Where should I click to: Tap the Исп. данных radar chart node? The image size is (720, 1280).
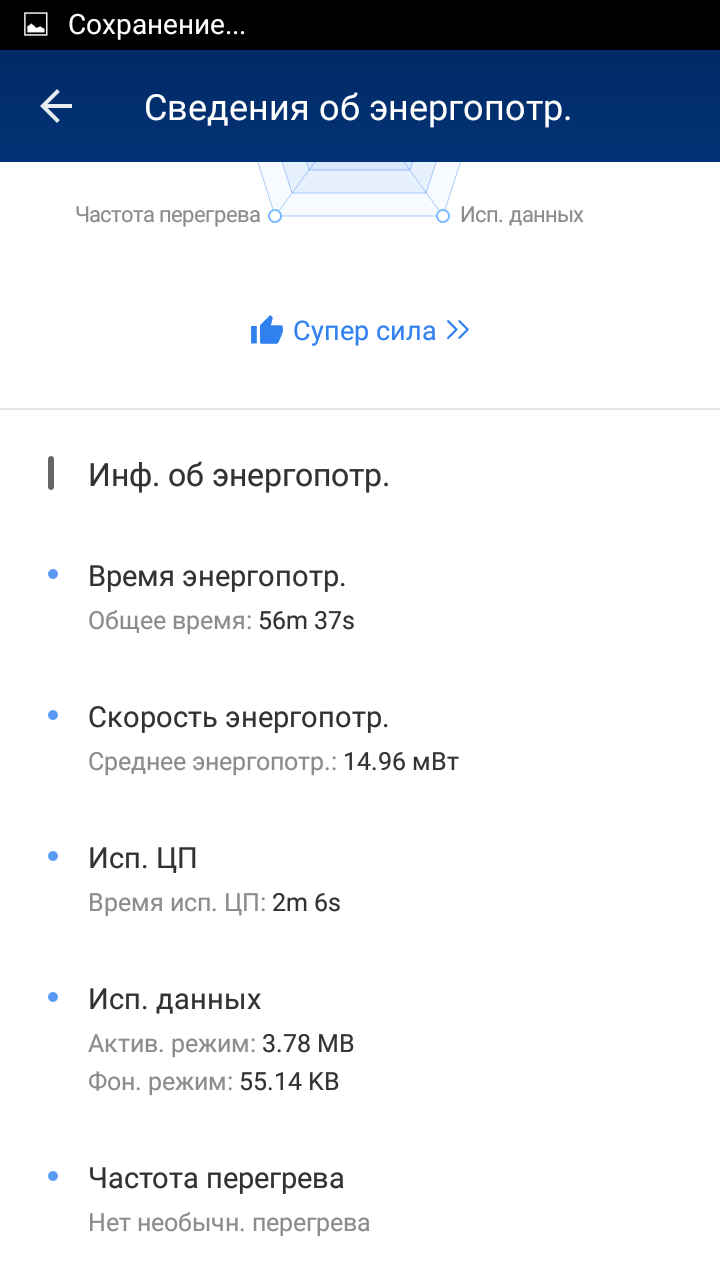point(443,215)
